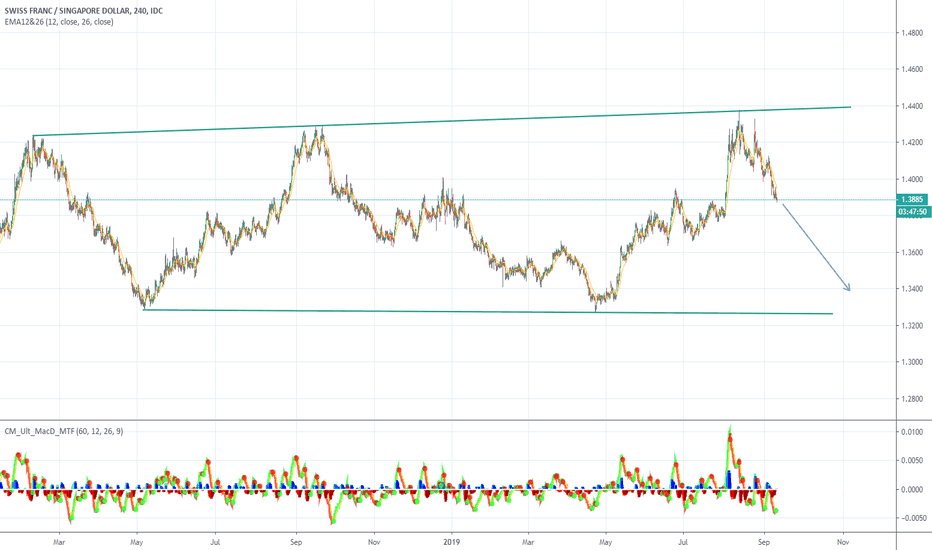The width and height of the screenshot is (932, 550).
Task: Click the 1.4600 price axis label
Action: click(x=912, y=70)
